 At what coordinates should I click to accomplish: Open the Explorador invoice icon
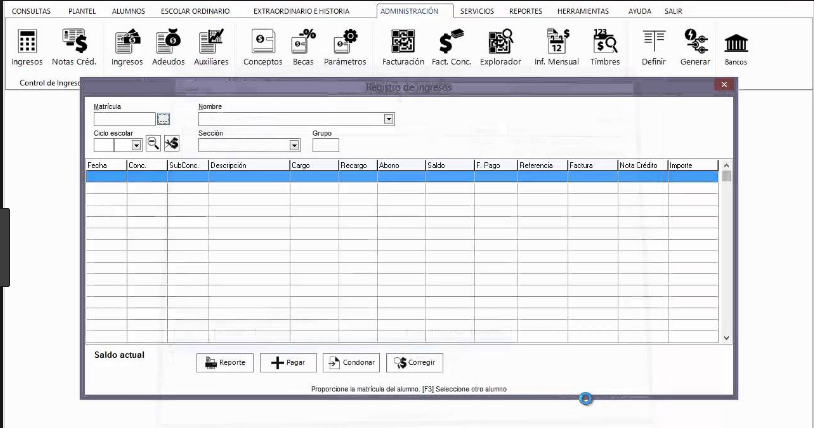pyautogui.click(x=500, y=47)
